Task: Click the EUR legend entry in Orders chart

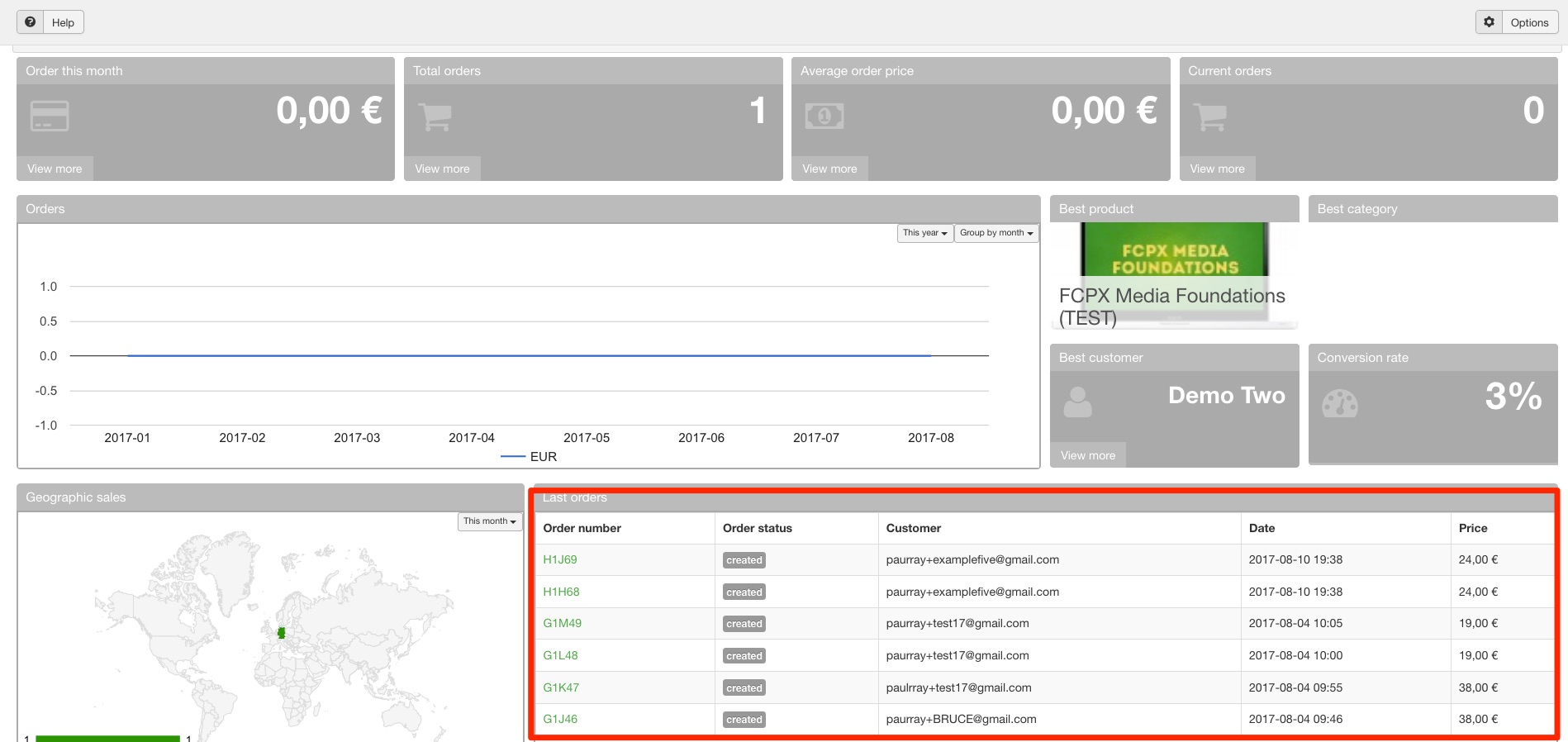Action: click(529, 457)
